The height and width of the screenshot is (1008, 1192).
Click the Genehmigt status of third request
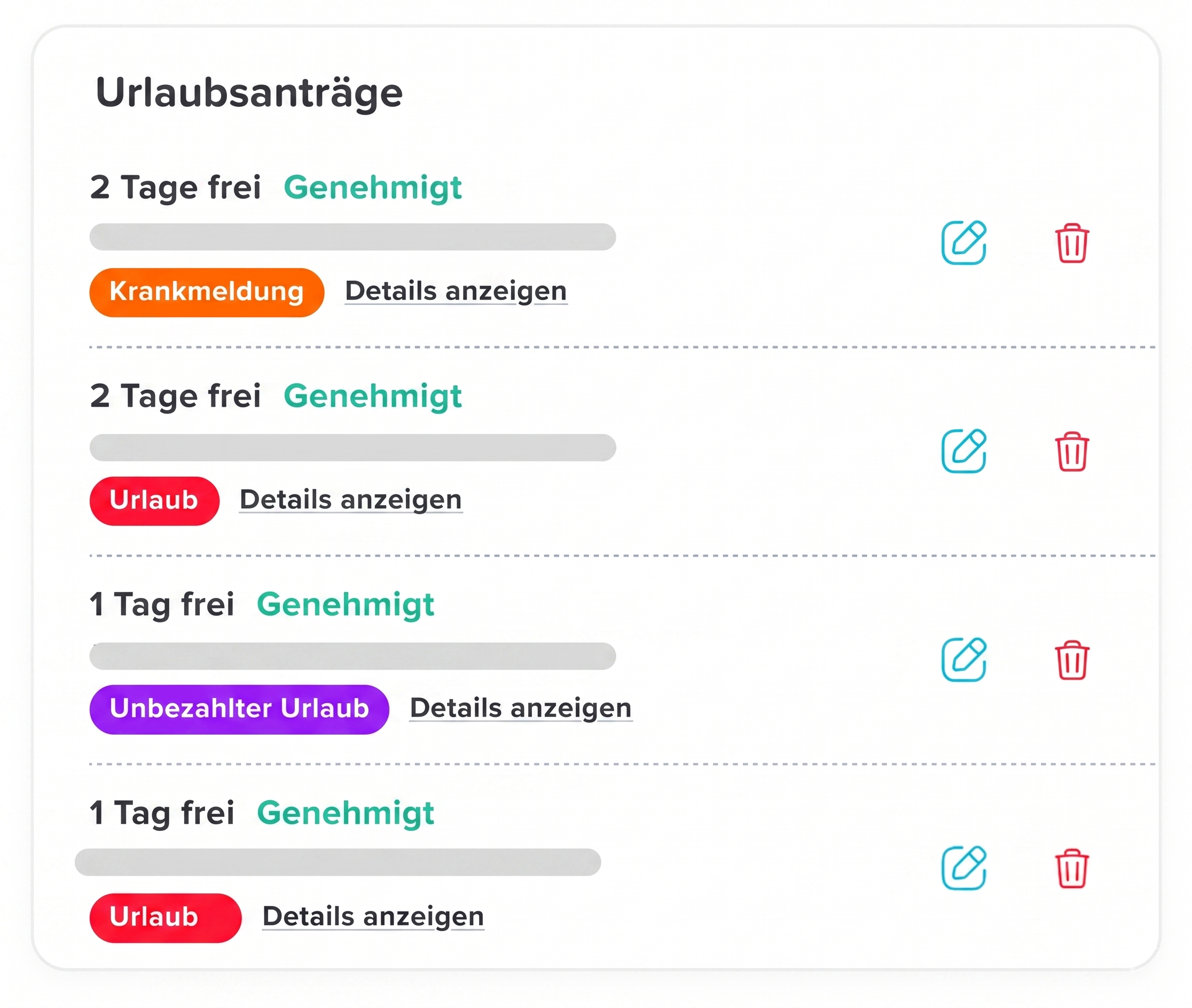[x=346, y=604]
